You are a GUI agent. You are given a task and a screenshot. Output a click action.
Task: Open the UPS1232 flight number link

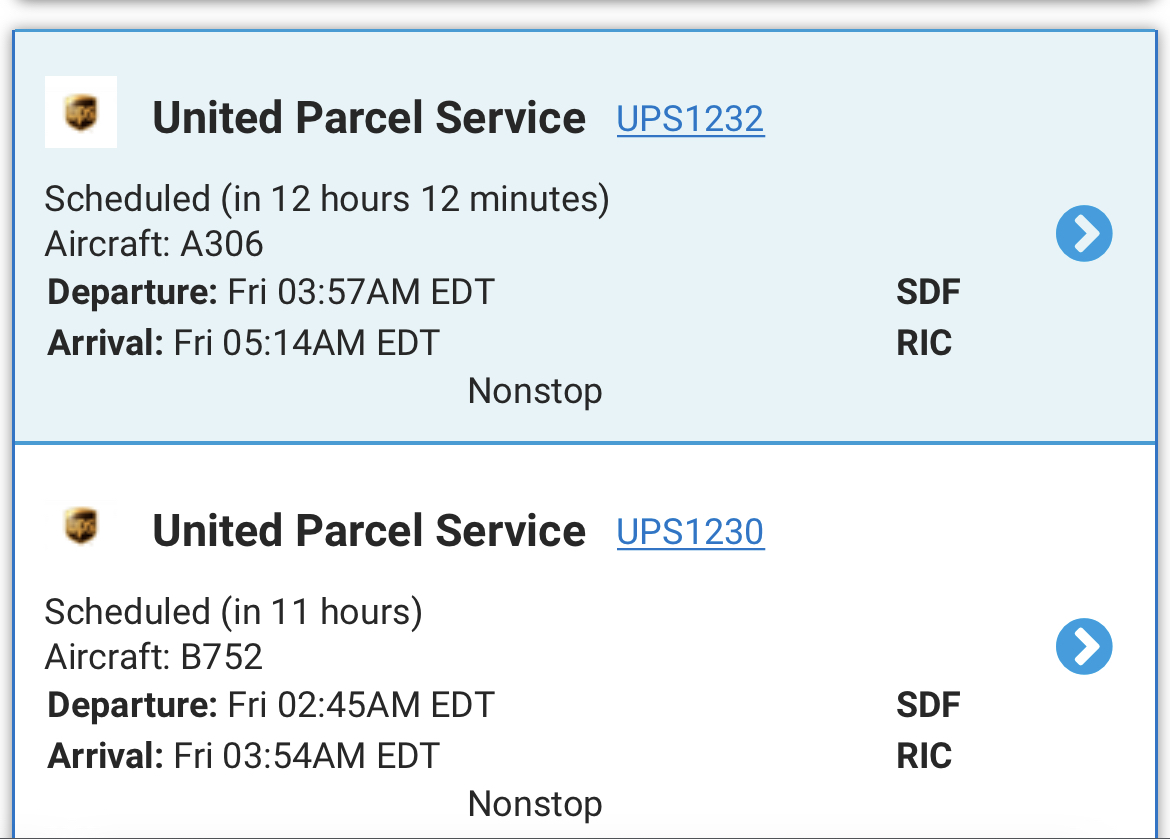click(x=690, y=119)
